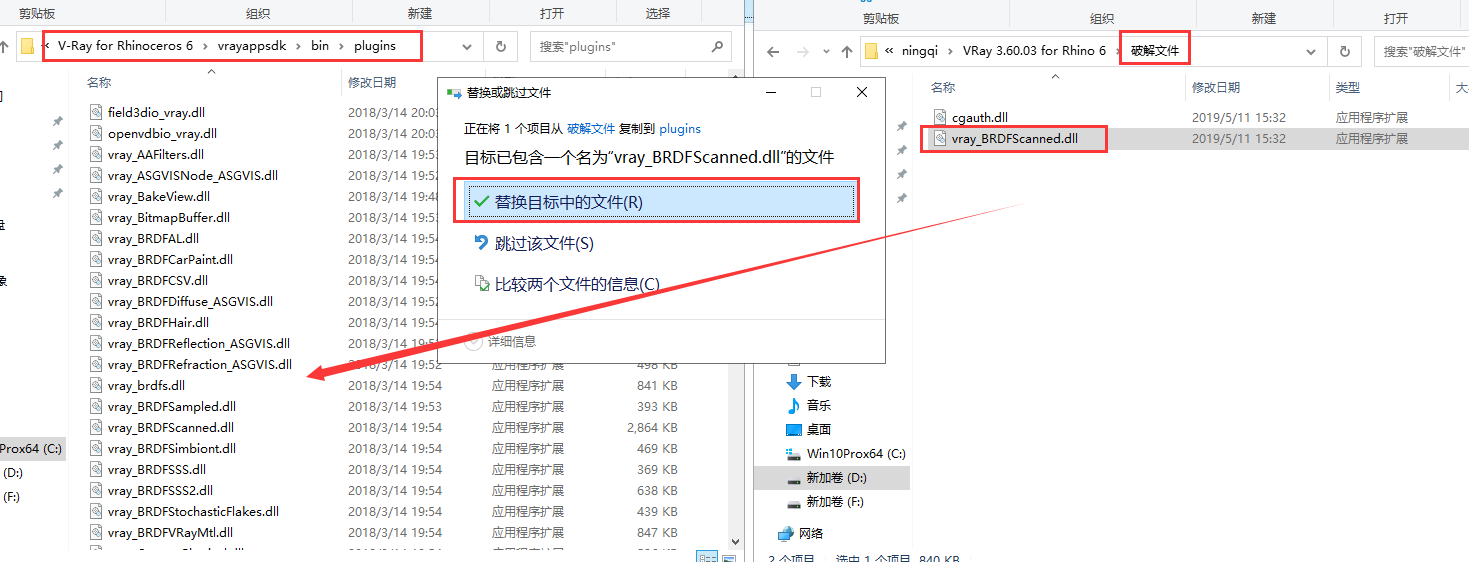Click the vray_BitmapBuffer.dll file icon

click(96, 217)
